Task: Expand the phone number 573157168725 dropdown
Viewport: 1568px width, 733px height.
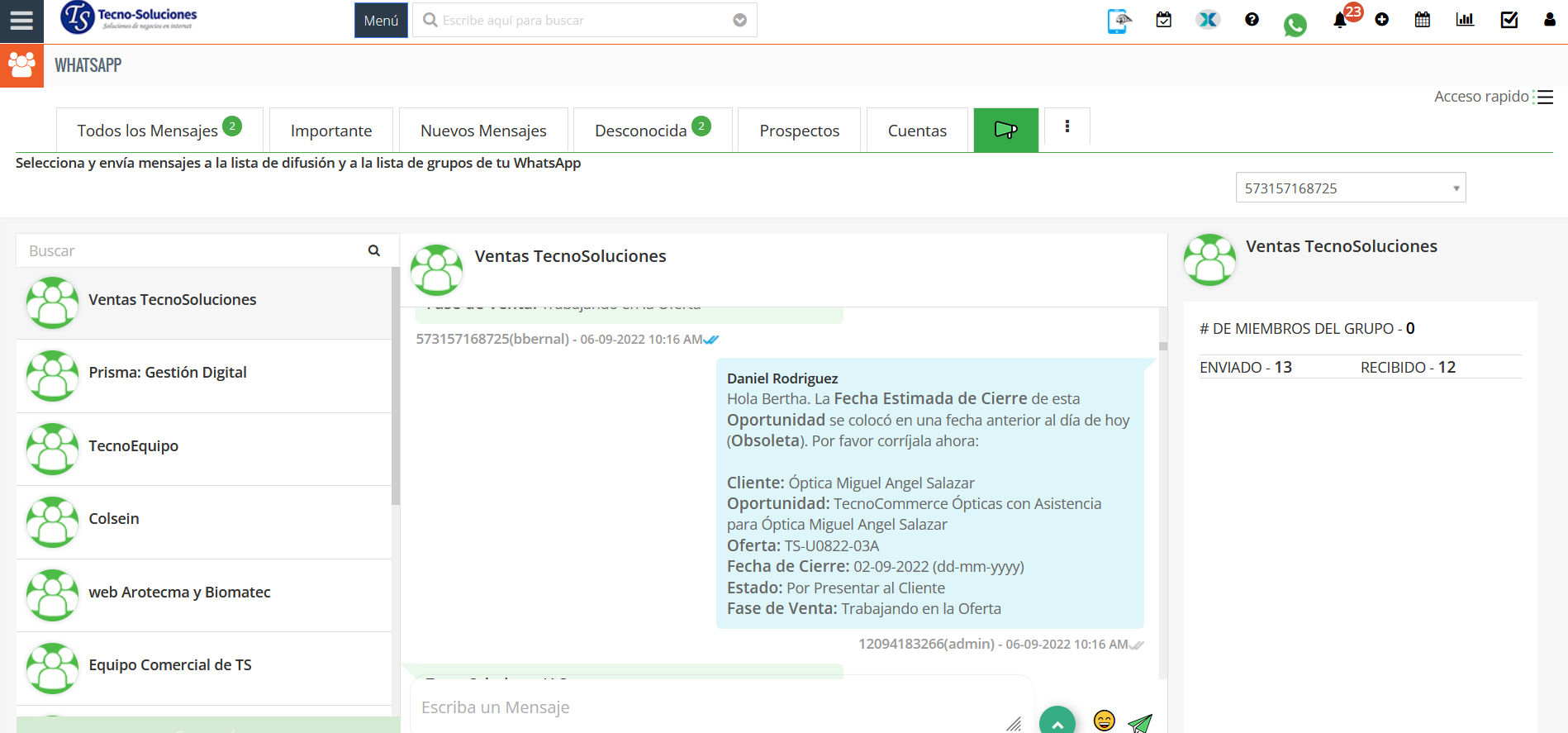Action: tap(1350, 188)
